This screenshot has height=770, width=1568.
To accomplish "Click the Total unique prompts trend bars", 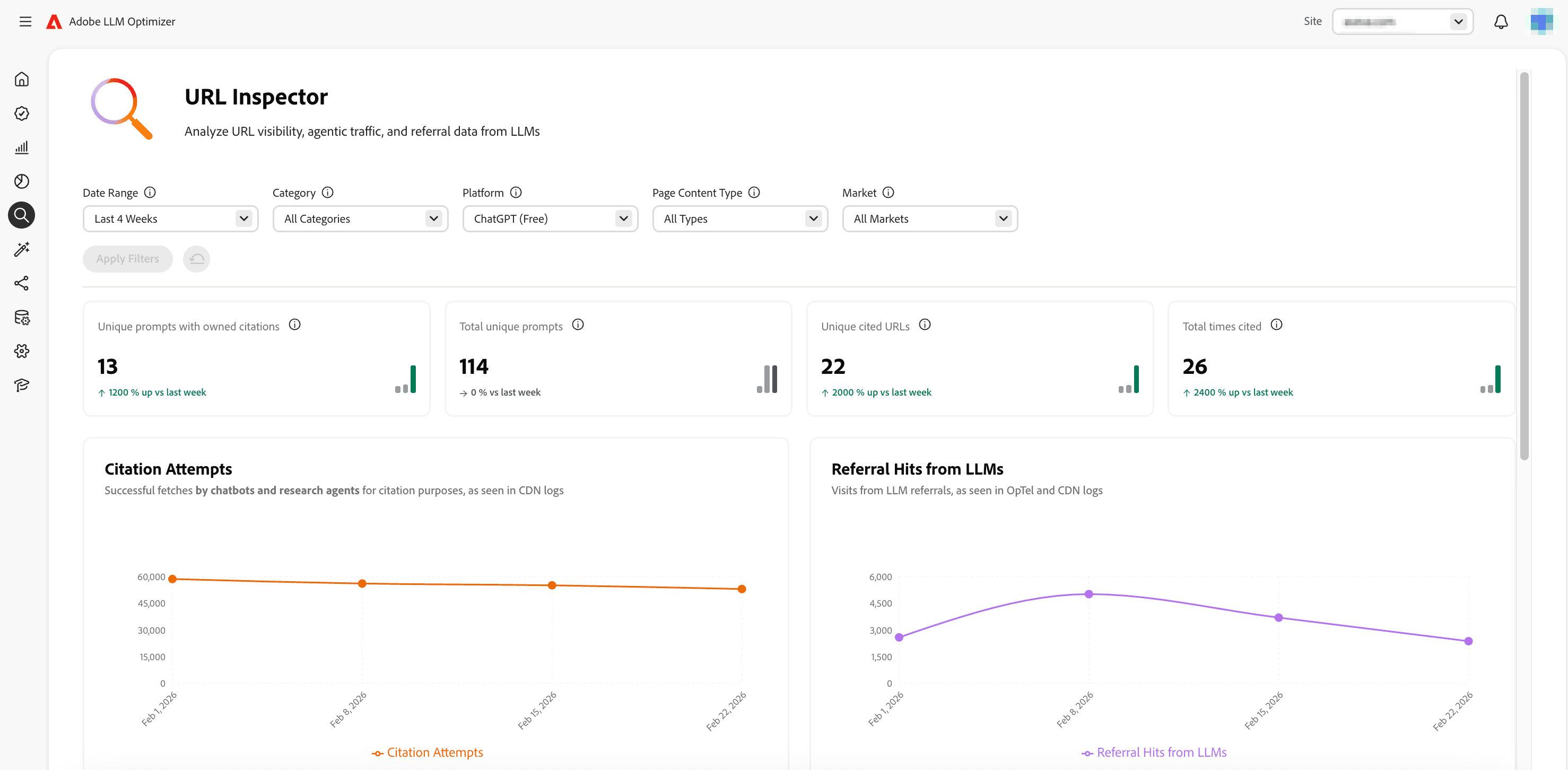I will pos(767,379).
